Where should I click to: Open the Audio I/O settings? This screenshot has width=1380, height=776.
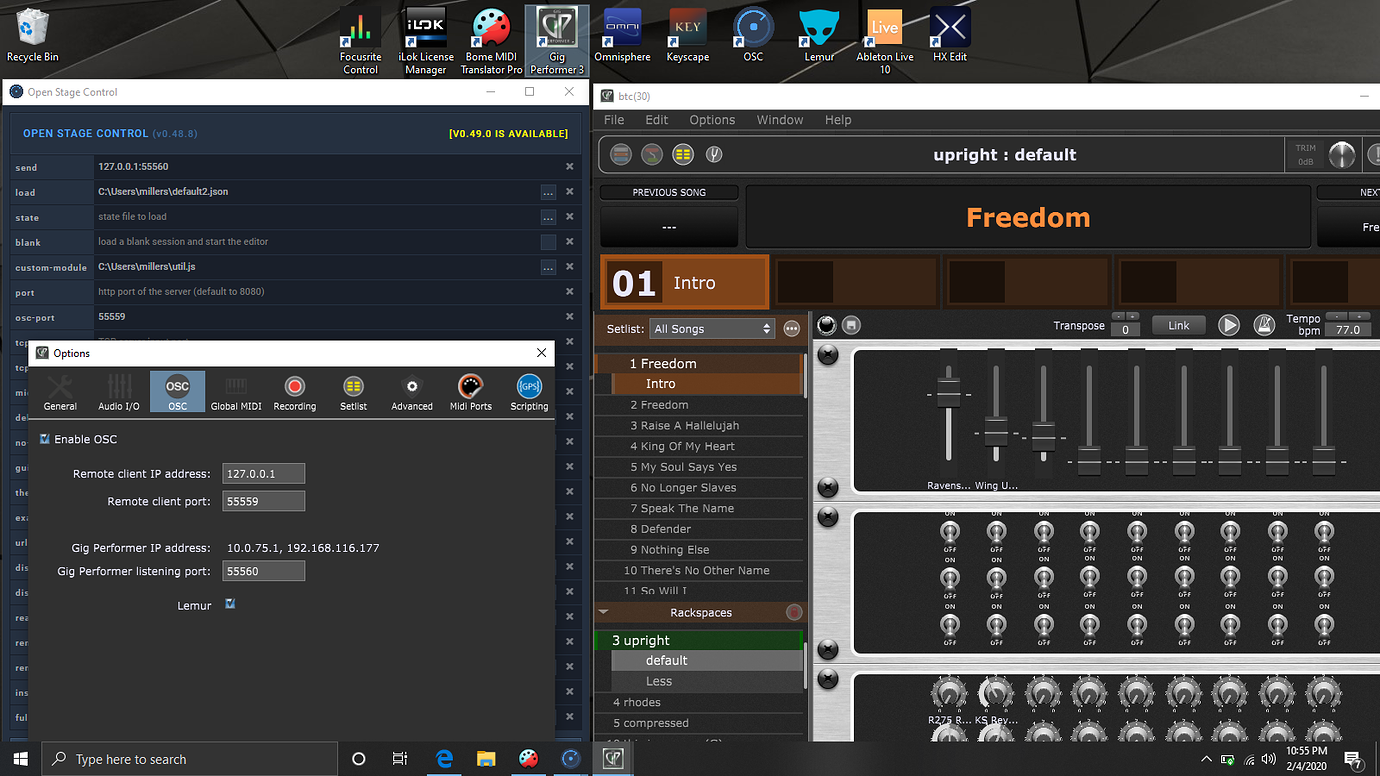tap(119, 392)
